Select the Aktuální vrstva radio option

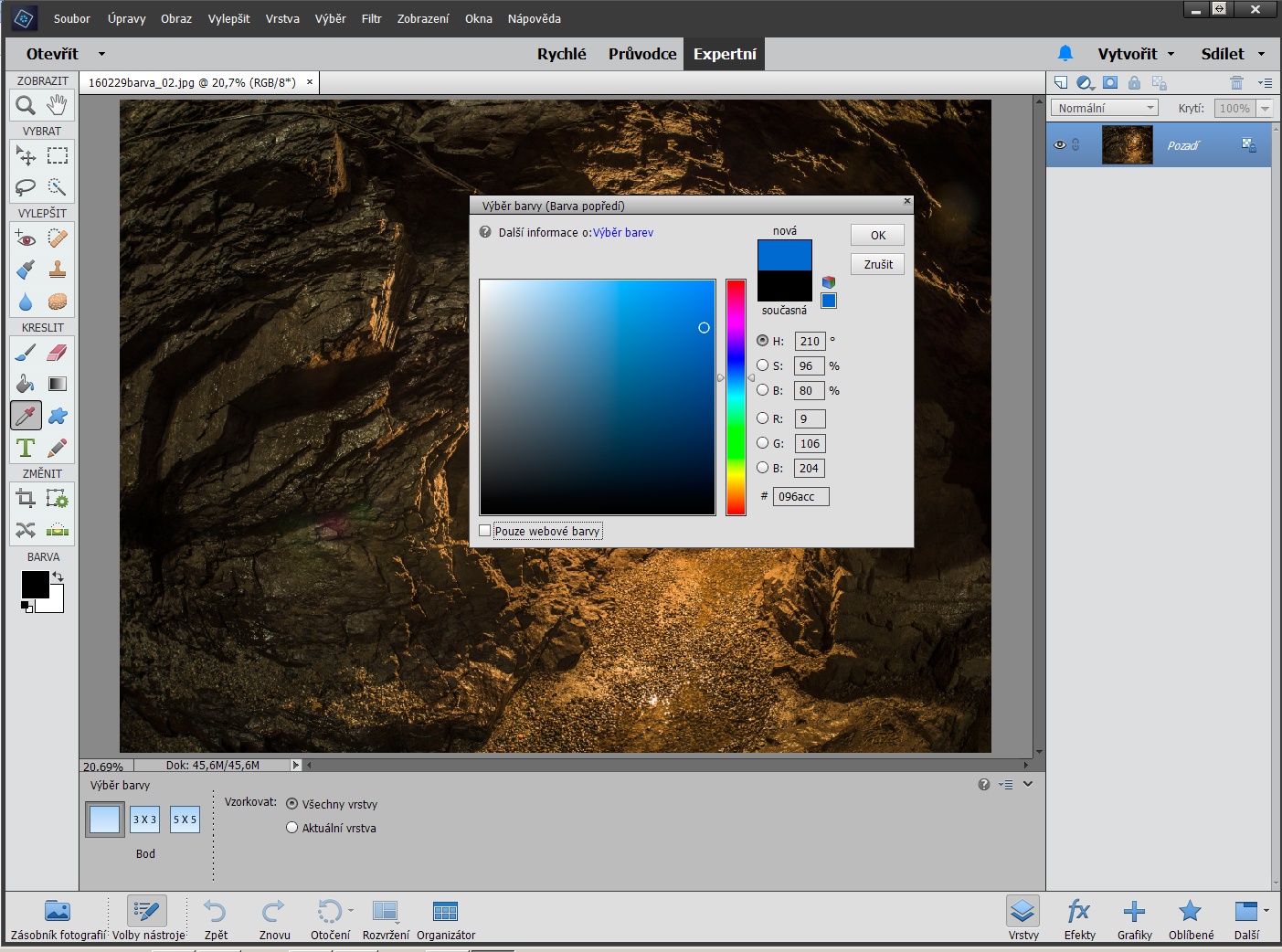tap(292, 828)
